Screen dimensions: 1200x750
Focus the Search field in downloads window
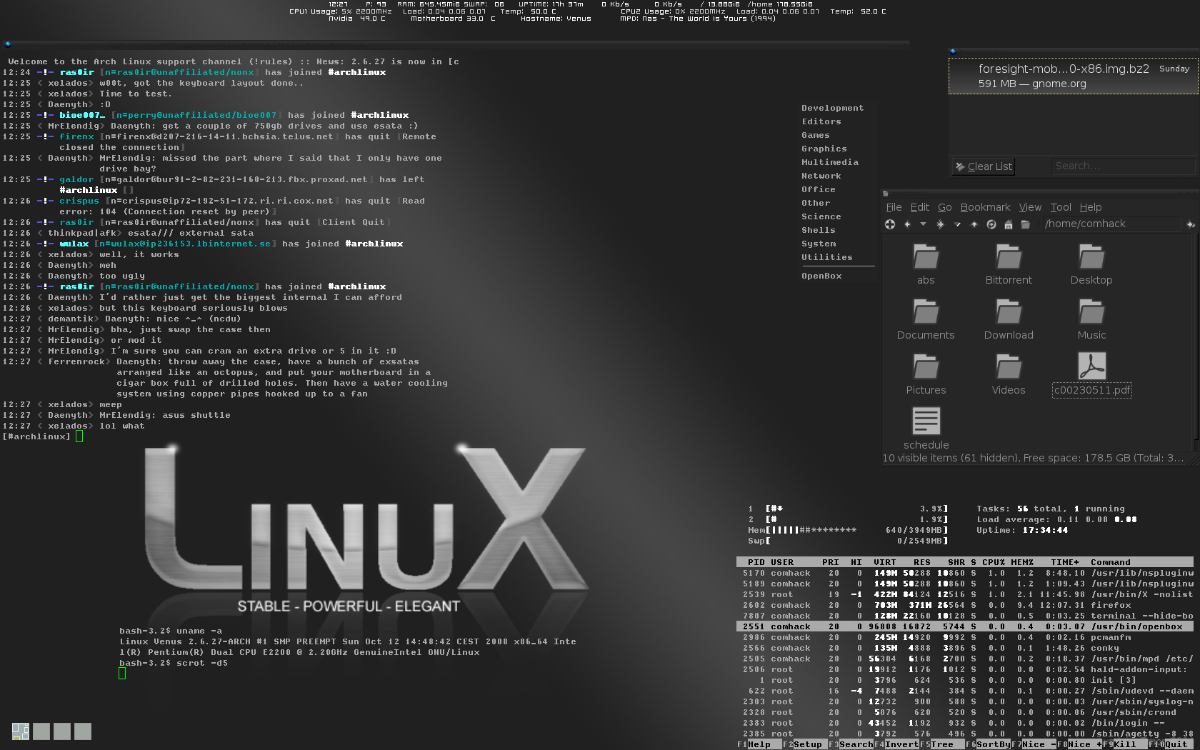pyautogui.click(x=1121, y=166)
